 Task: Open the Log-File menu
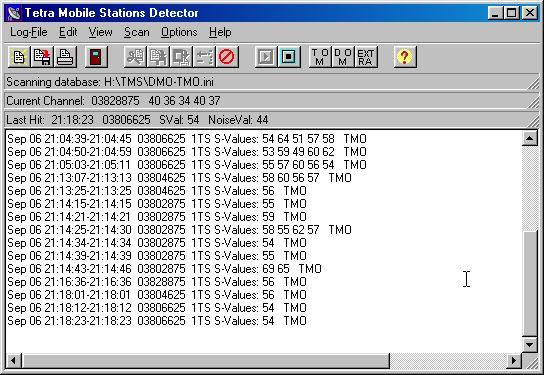click(28, 32)
